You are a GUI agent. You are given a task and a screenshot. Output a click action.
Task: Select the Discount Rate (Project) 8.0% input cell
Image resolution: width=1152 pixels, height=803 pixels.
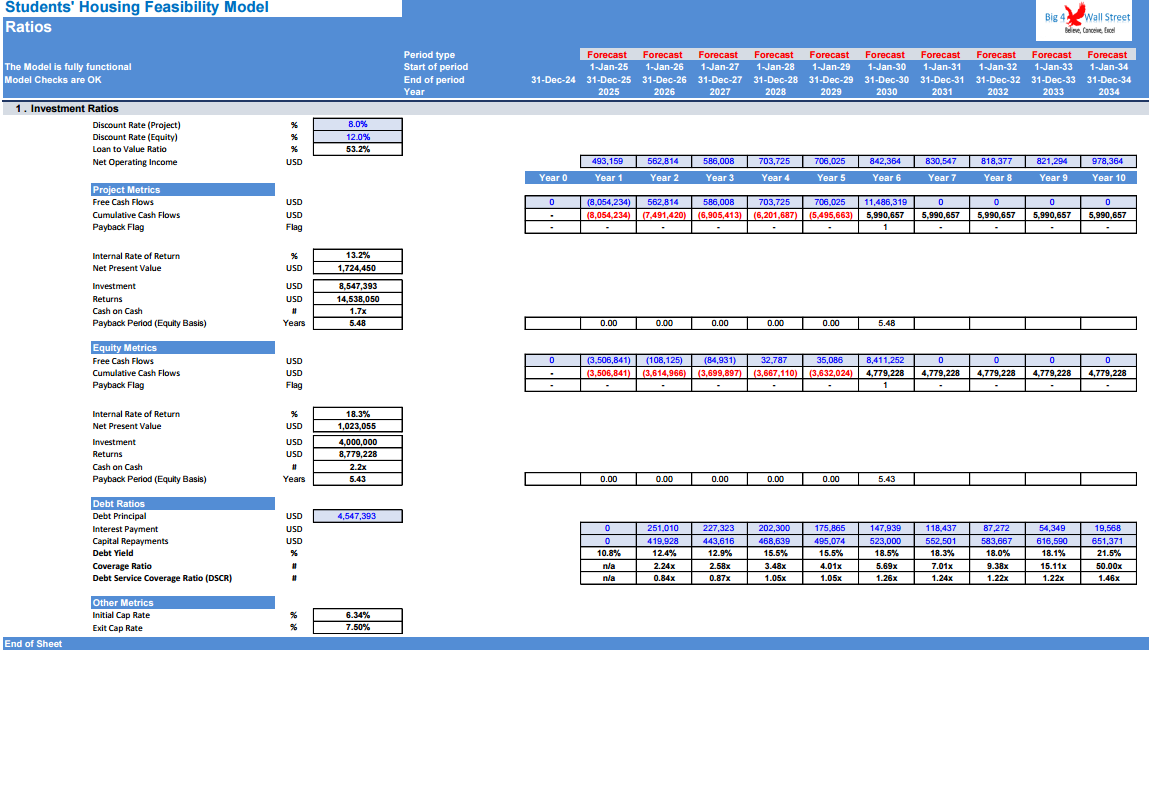(x=358, y=124)
